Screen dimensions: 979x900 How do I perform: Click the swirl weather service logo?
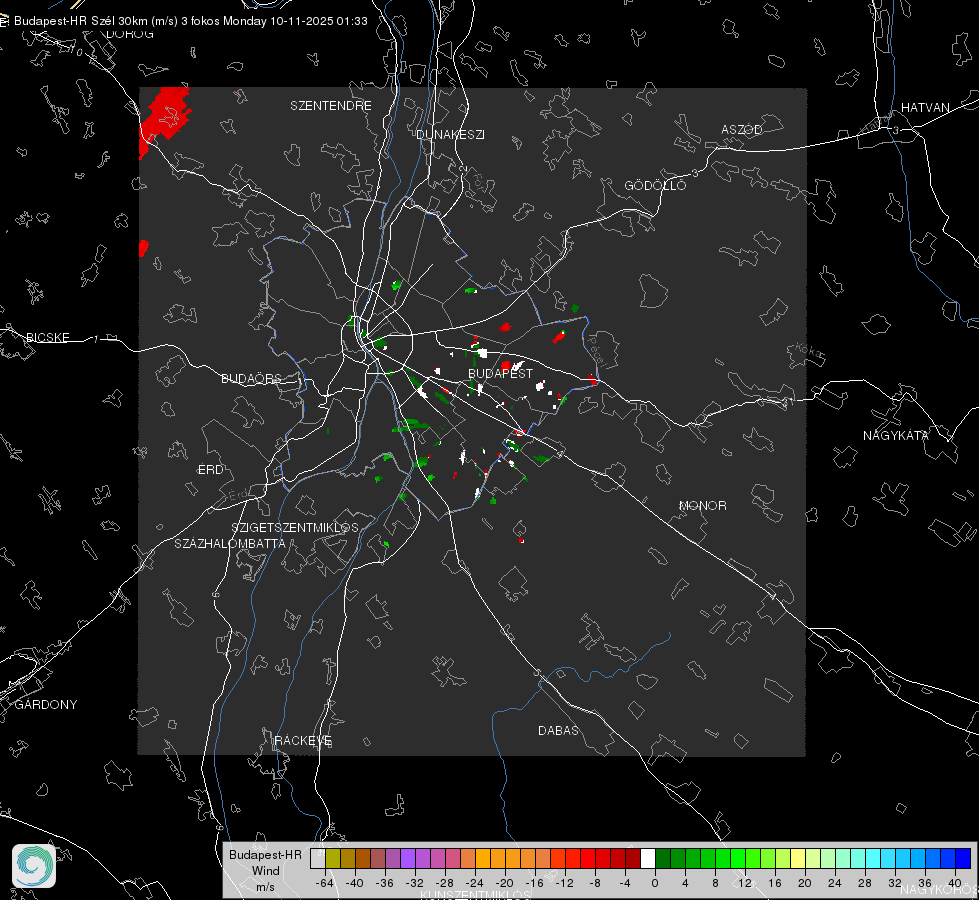(x=34, y=865)
